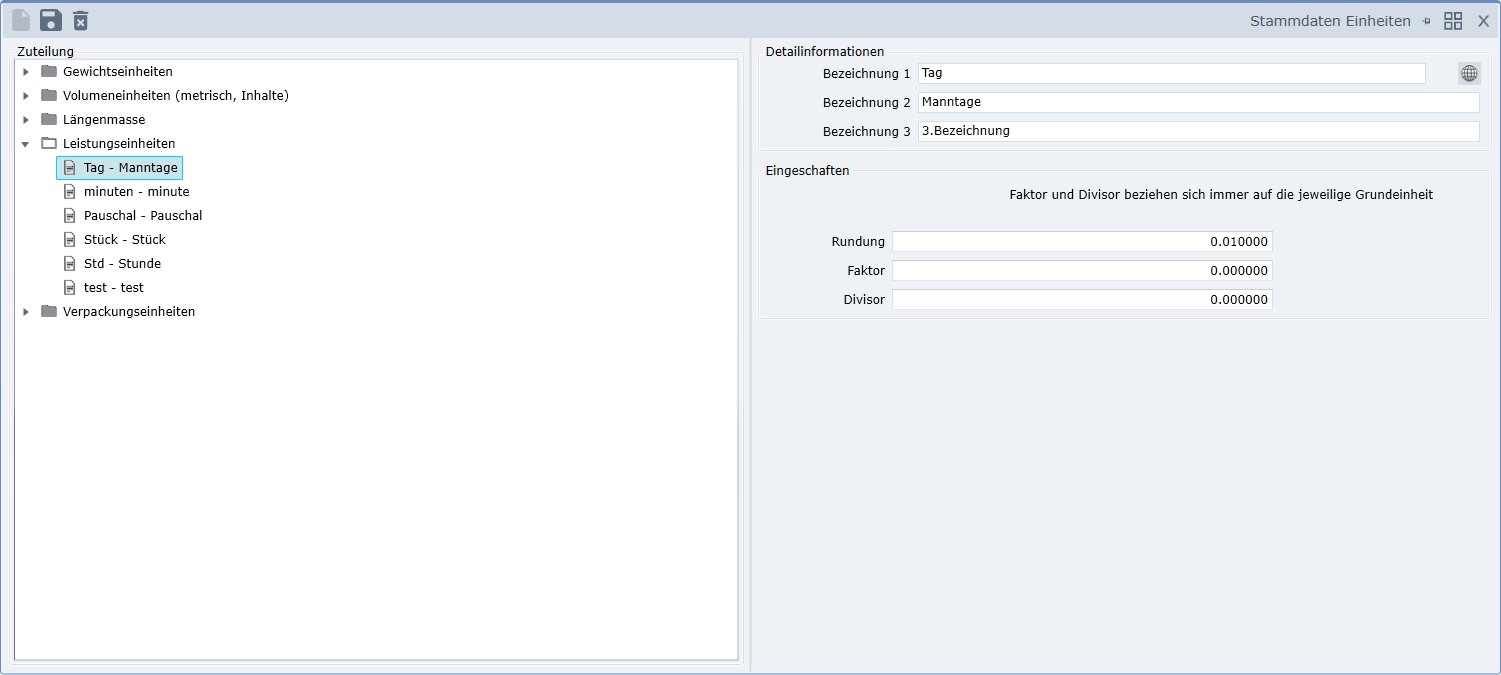The width and height of the screenshot is (1501, 675).
Task: Click the Stammdaten Einheiten title text
Action: click(x=1330, y=21)
